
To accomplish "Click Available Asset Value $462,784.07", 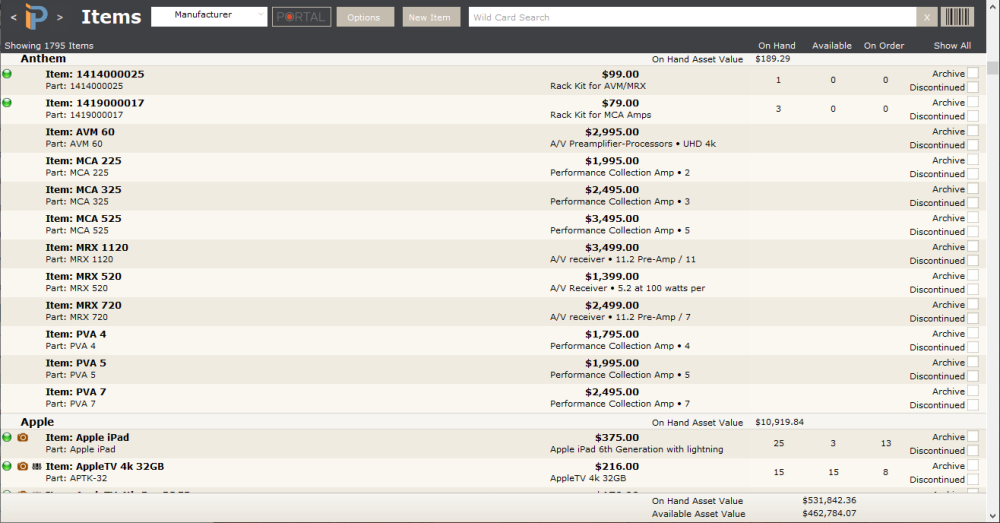I will (x=829, y=513).
